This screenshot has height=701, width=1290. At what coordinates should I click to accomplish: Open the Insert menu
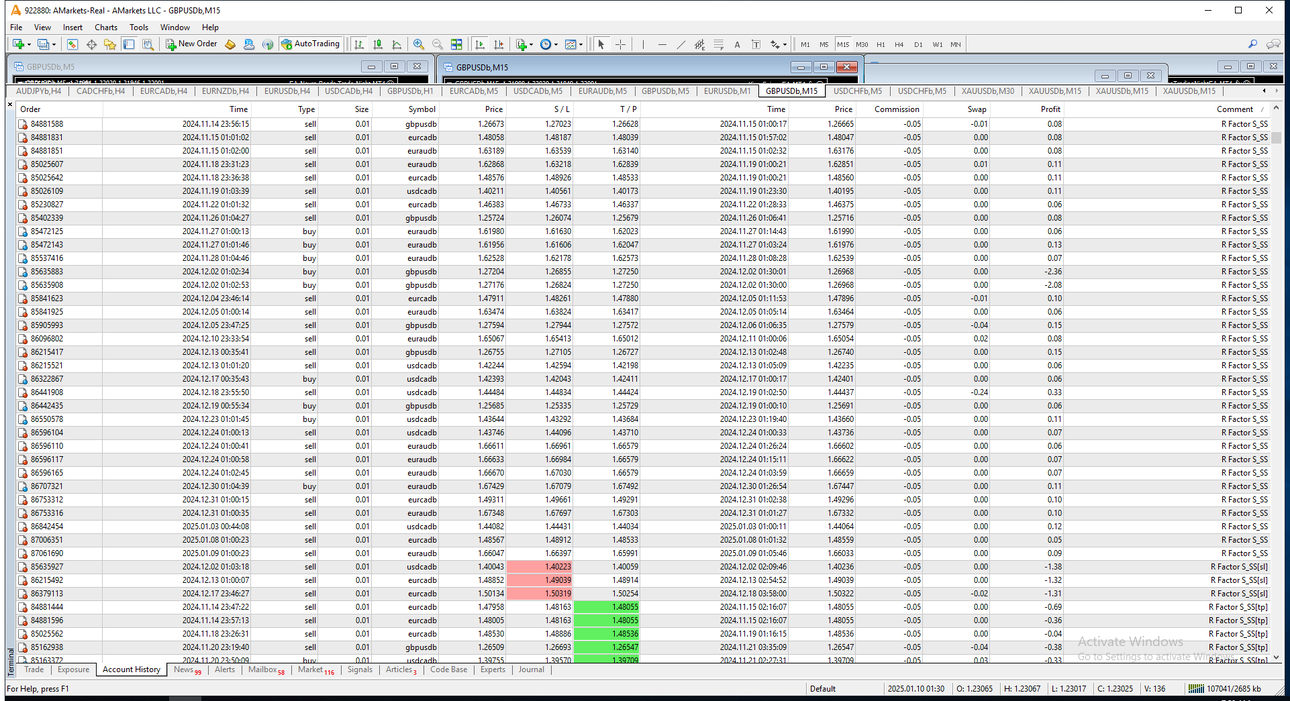(x=73, y=27)
